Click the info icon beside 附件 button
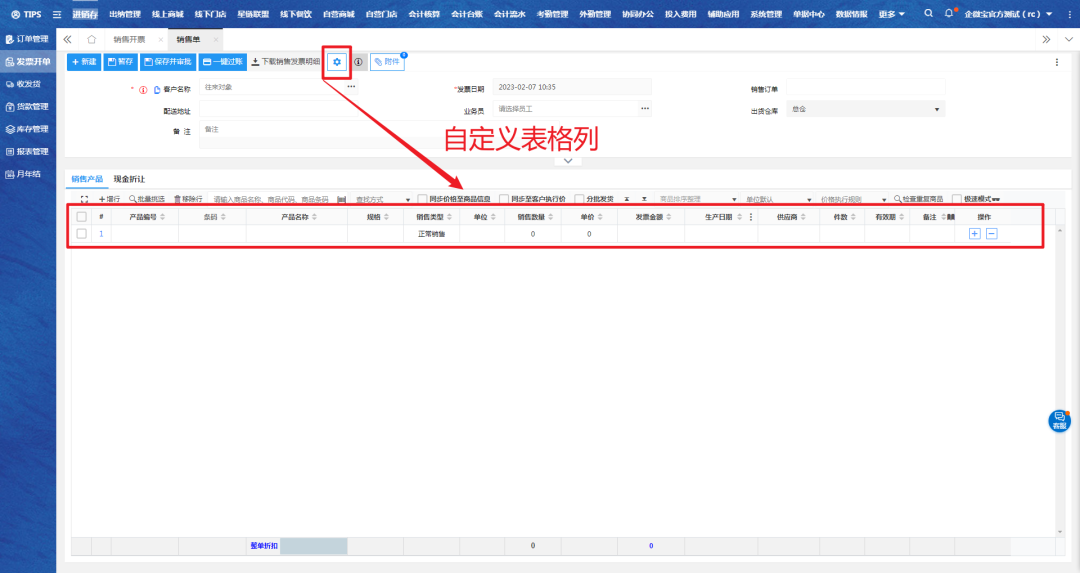 click(x=358, y=62)
